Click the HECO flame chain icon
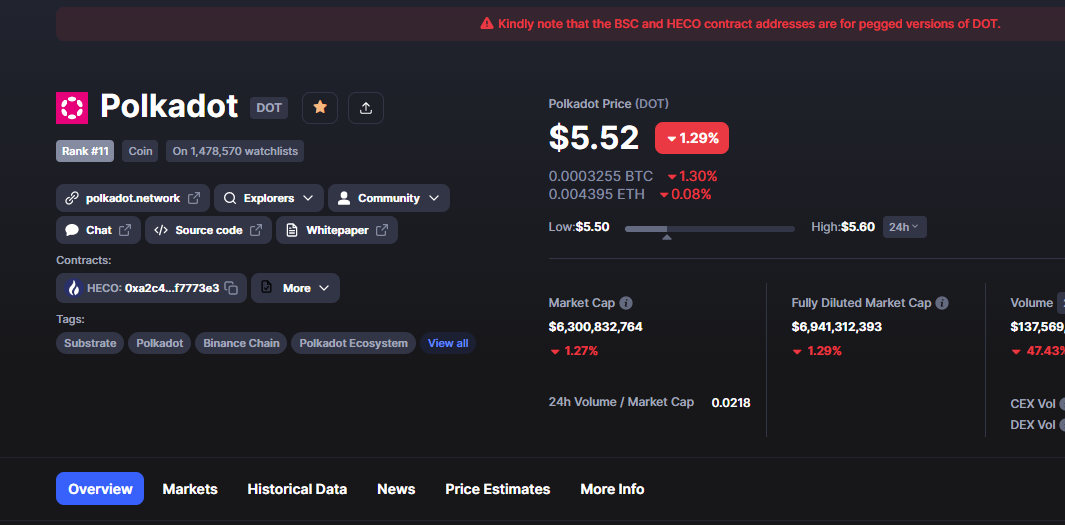 pos(73,288)
